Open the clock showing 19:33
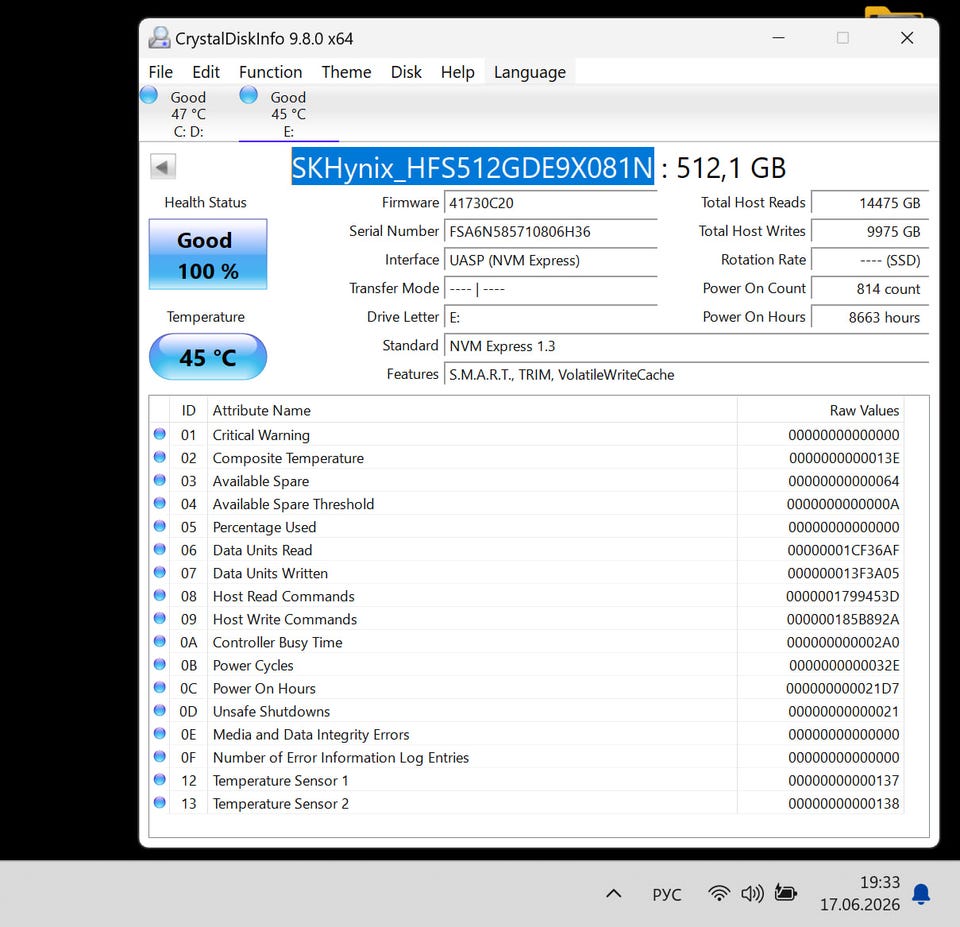This screenshot has width=960, height=927. coord(860,893)
